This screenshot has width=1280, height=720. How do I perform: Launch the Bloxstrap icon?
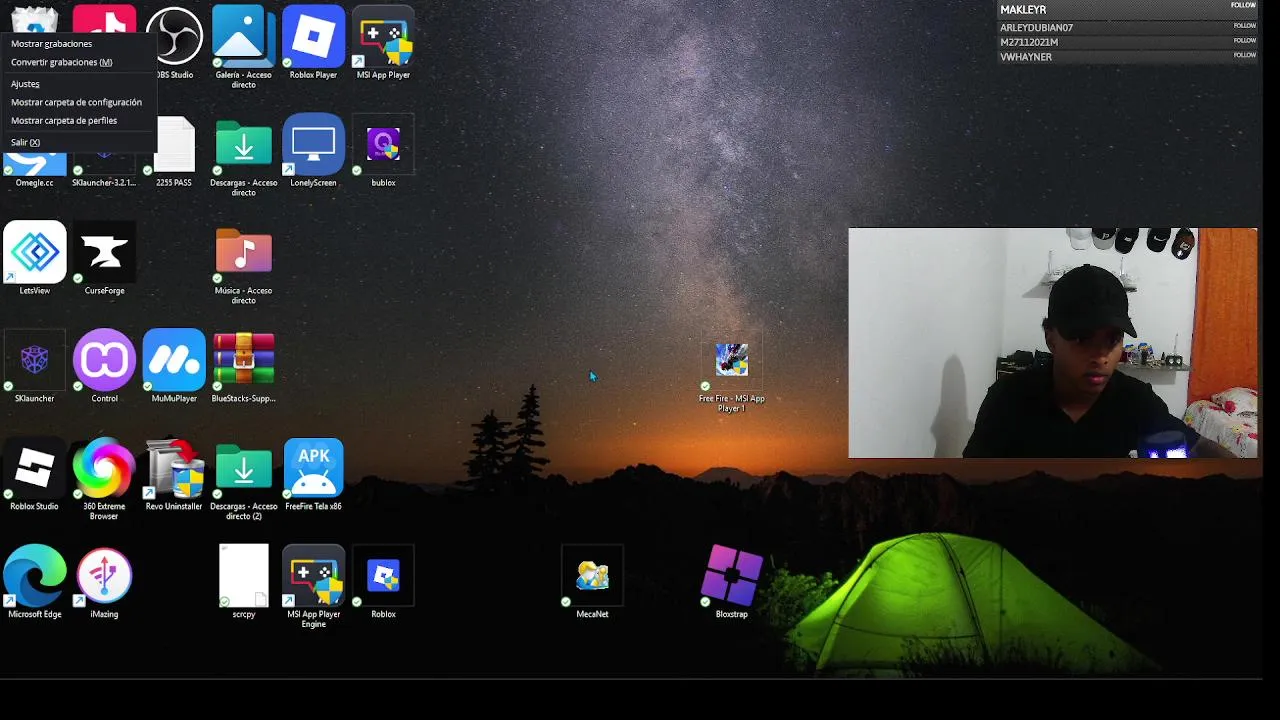(x=731, y=577)
